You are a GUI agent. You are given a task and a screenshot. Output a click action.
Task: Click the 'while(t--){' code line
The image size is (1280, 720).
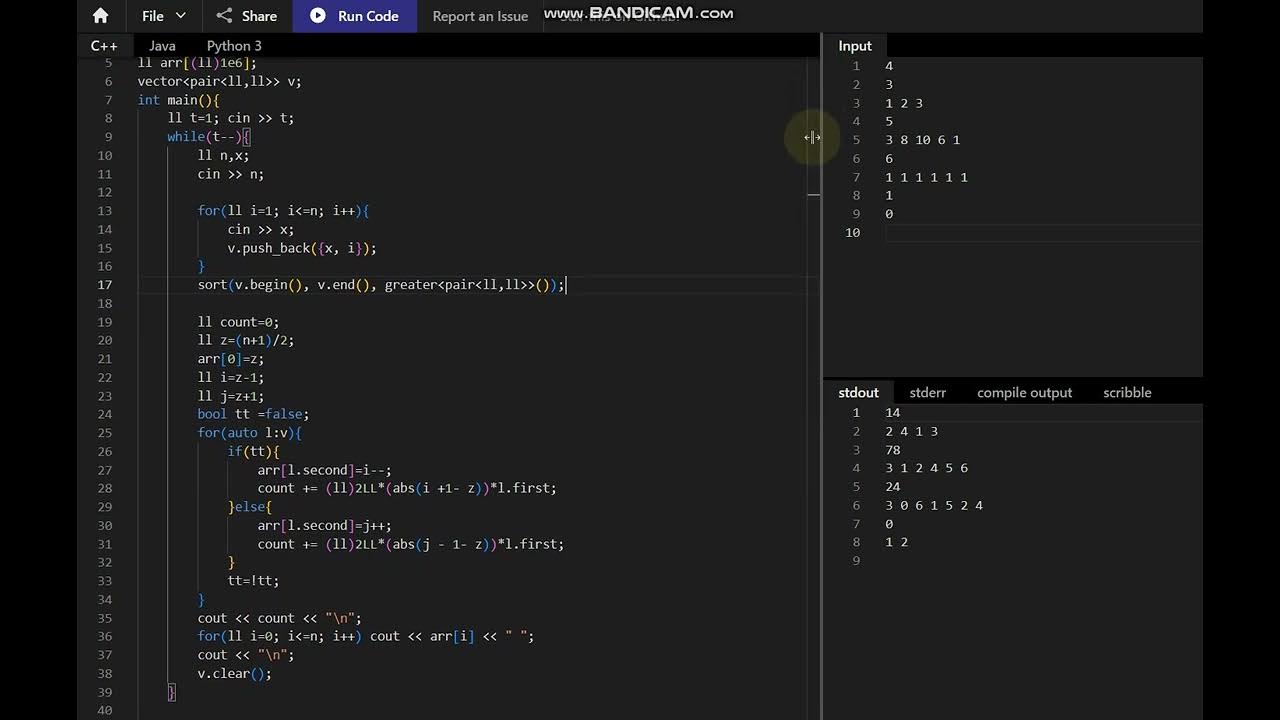(x=208, y=137)
